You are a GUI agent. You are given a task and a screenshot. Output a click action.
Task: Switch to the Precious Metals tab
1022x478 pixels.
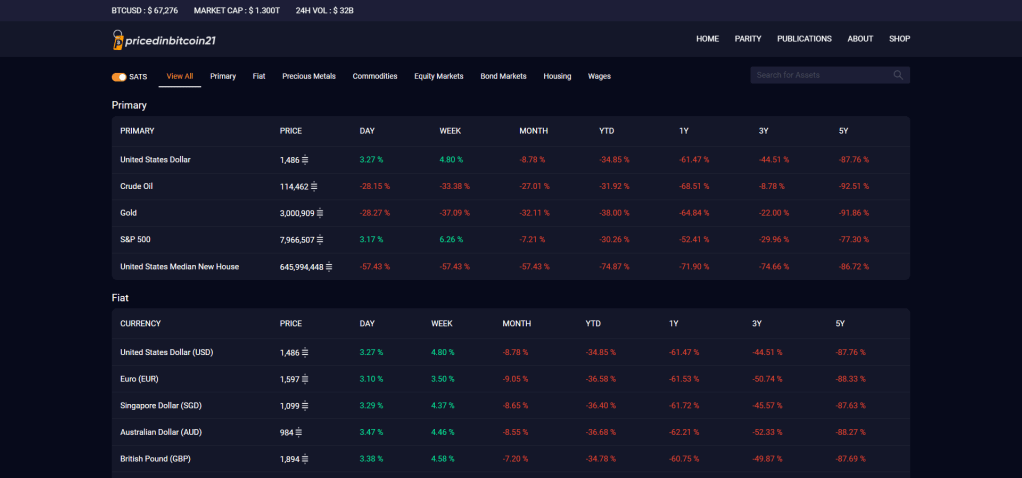point(309,76)
